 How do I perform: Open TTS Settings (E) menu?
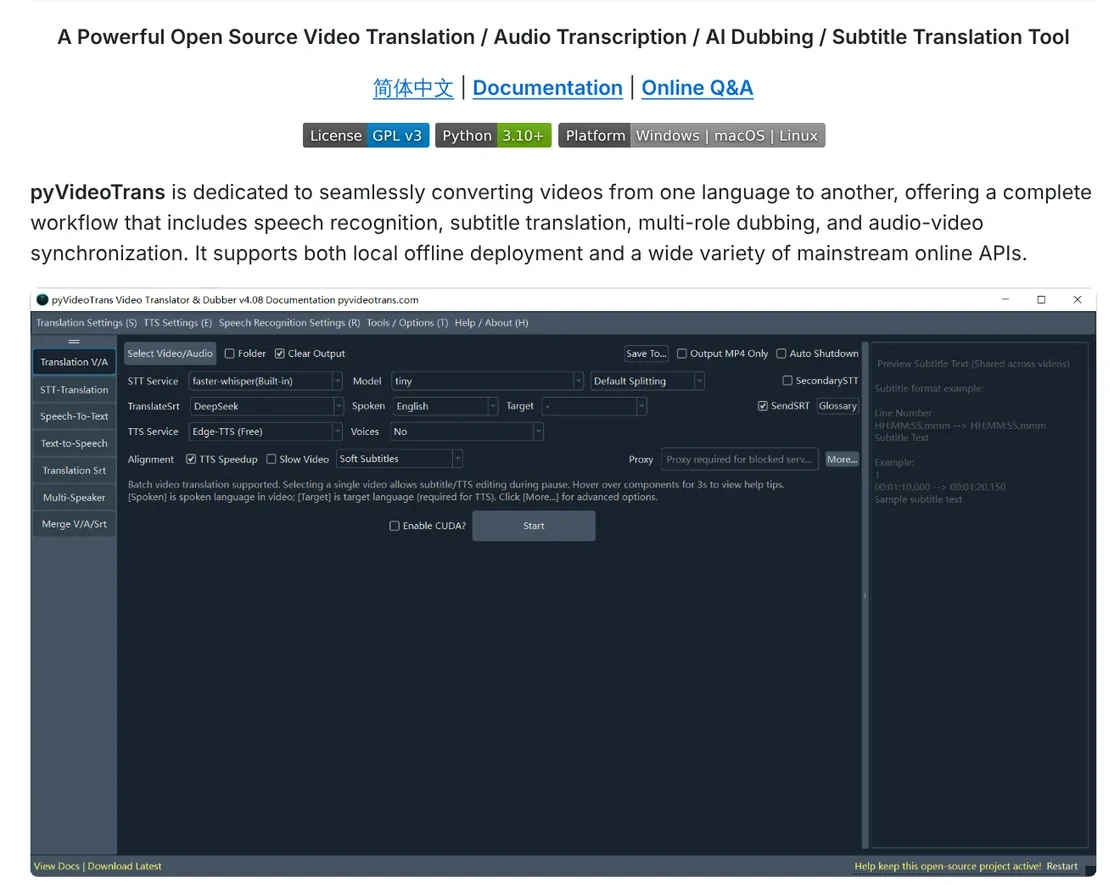(x=178, y=323)
